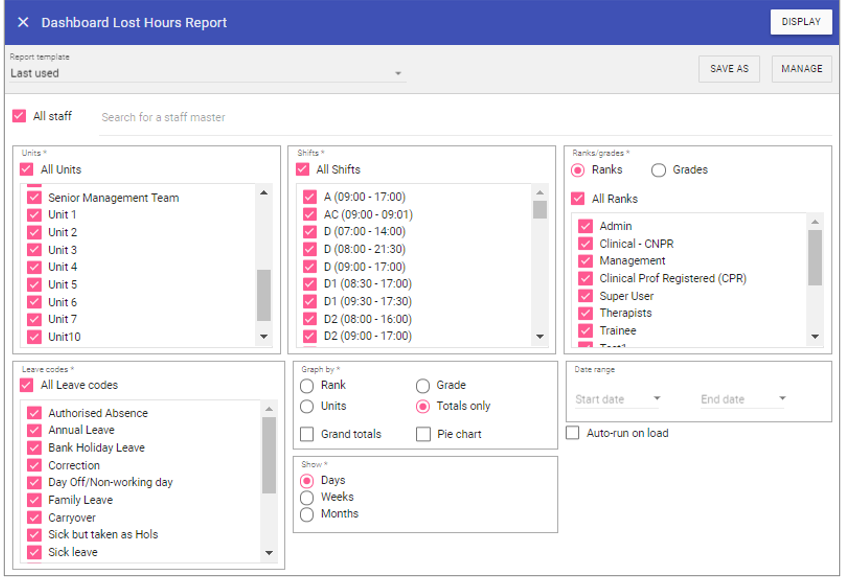Uncheck the Sick leave code

(34, 552)
